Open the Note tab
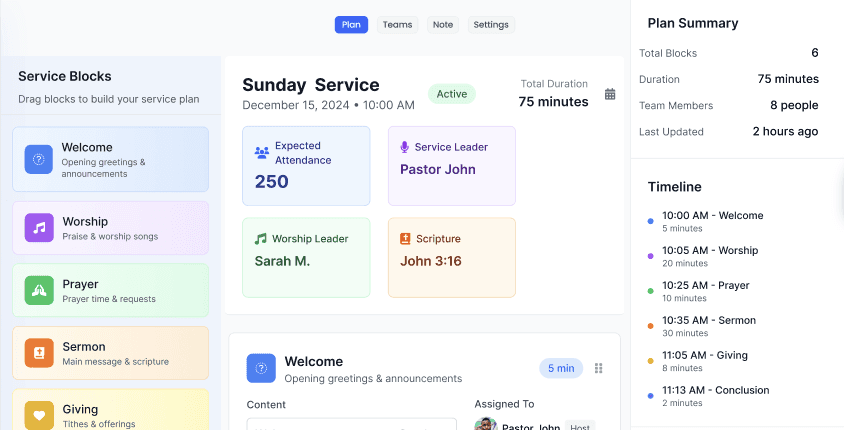The width and height of the screenshot is (844, 430). tap(442, 25)
